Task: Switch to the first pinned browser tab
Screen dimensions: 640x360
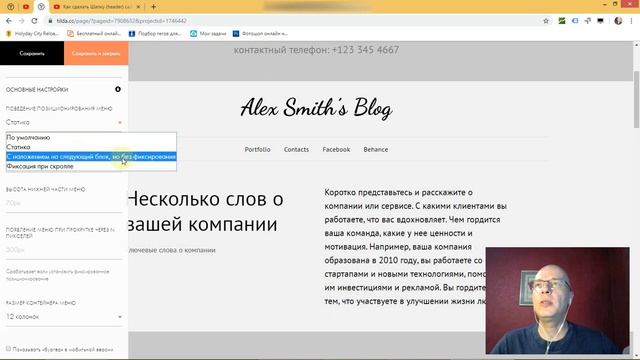Action: point(11,7)
